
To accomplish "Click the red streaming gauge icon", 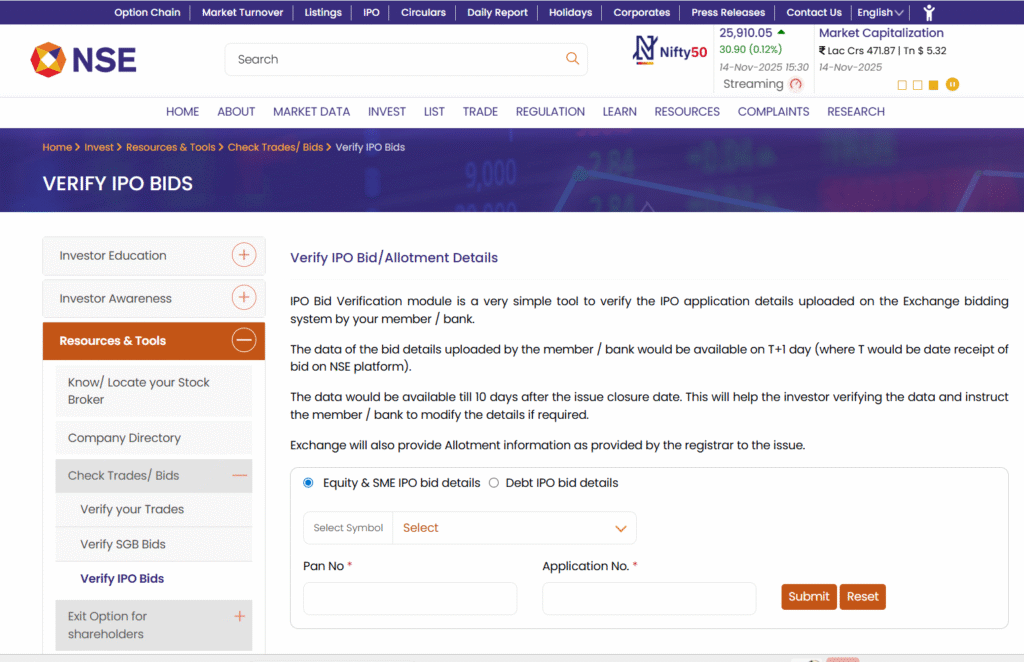I will click(796, 85).
